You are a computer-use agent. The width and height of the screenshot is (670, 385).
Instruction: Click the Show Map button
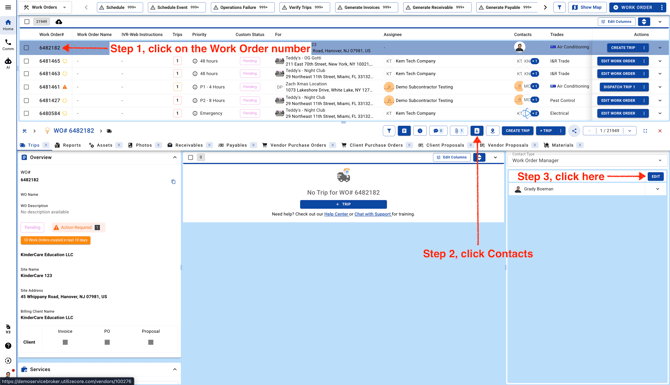coord(587,7)
